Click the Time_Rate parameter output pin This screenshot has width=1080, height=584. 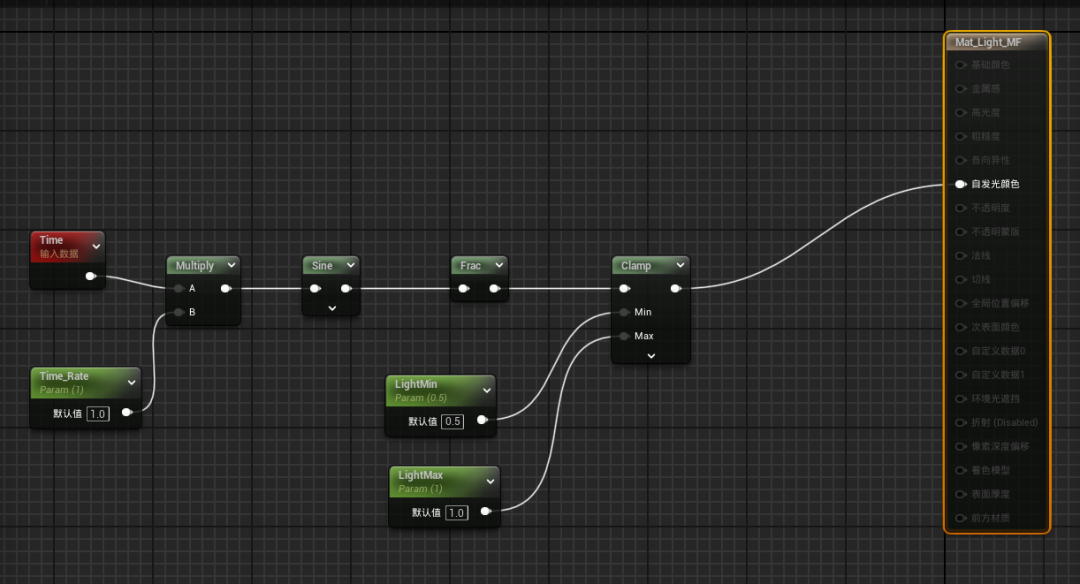(127, 413)
